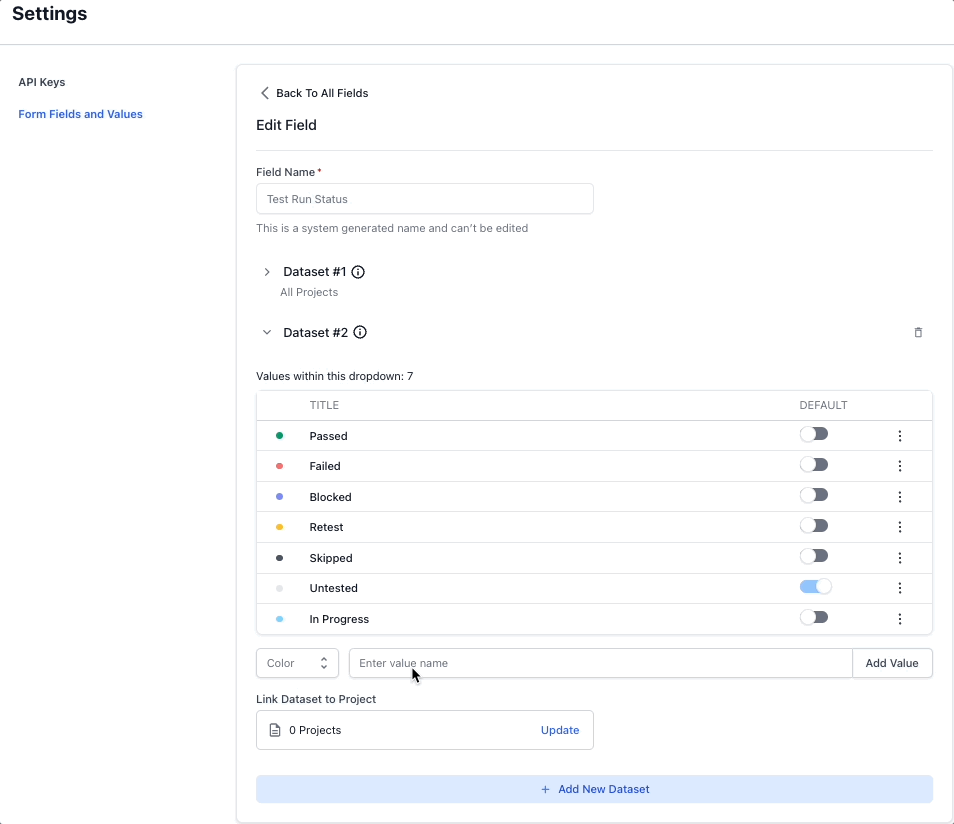Open three-dot menu for Passed row
This screenshot has height=824, width=954.
coord(900,436)
